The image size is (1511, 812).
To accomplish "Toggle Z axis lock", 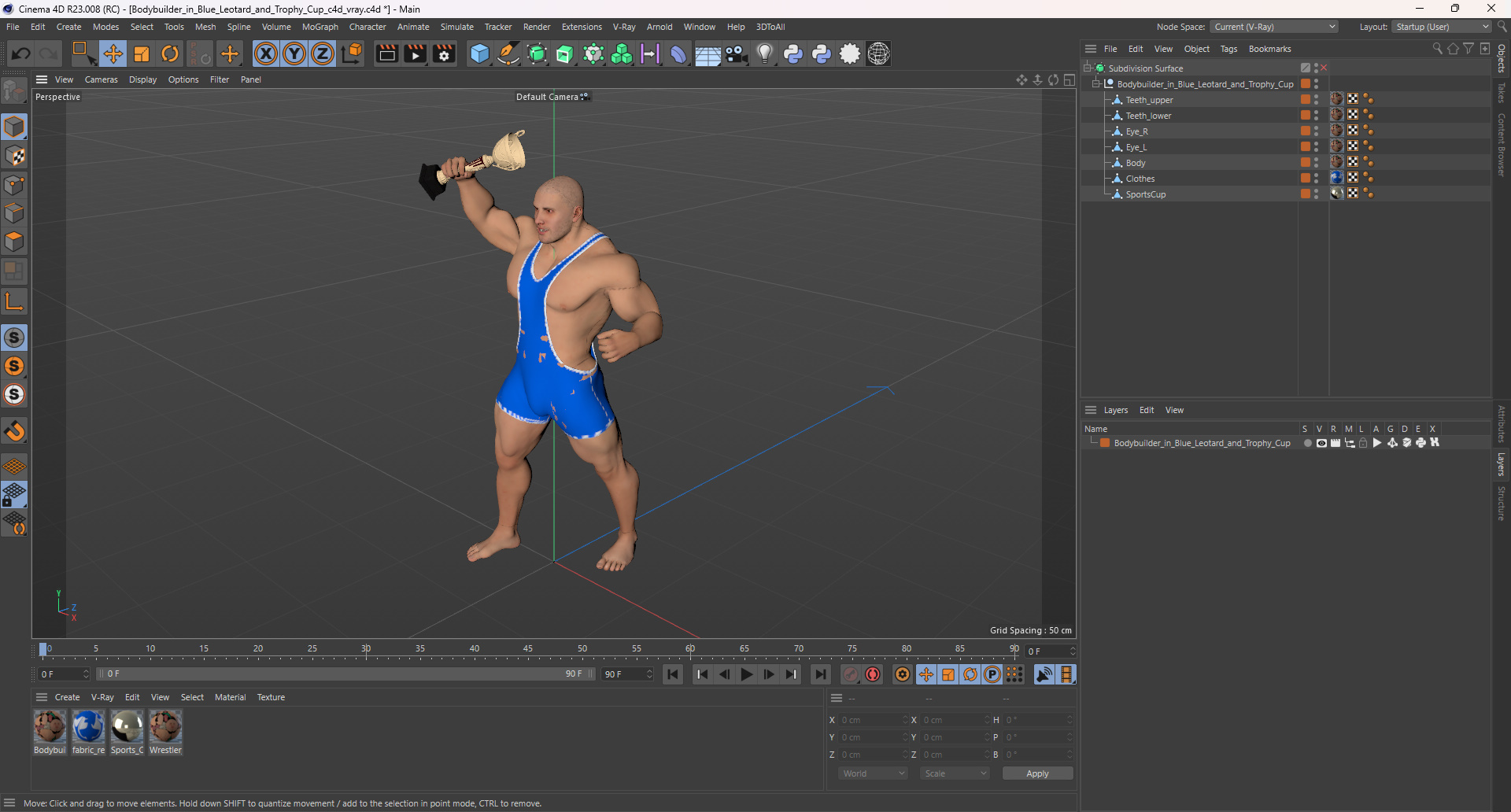I will coord(323,54).
